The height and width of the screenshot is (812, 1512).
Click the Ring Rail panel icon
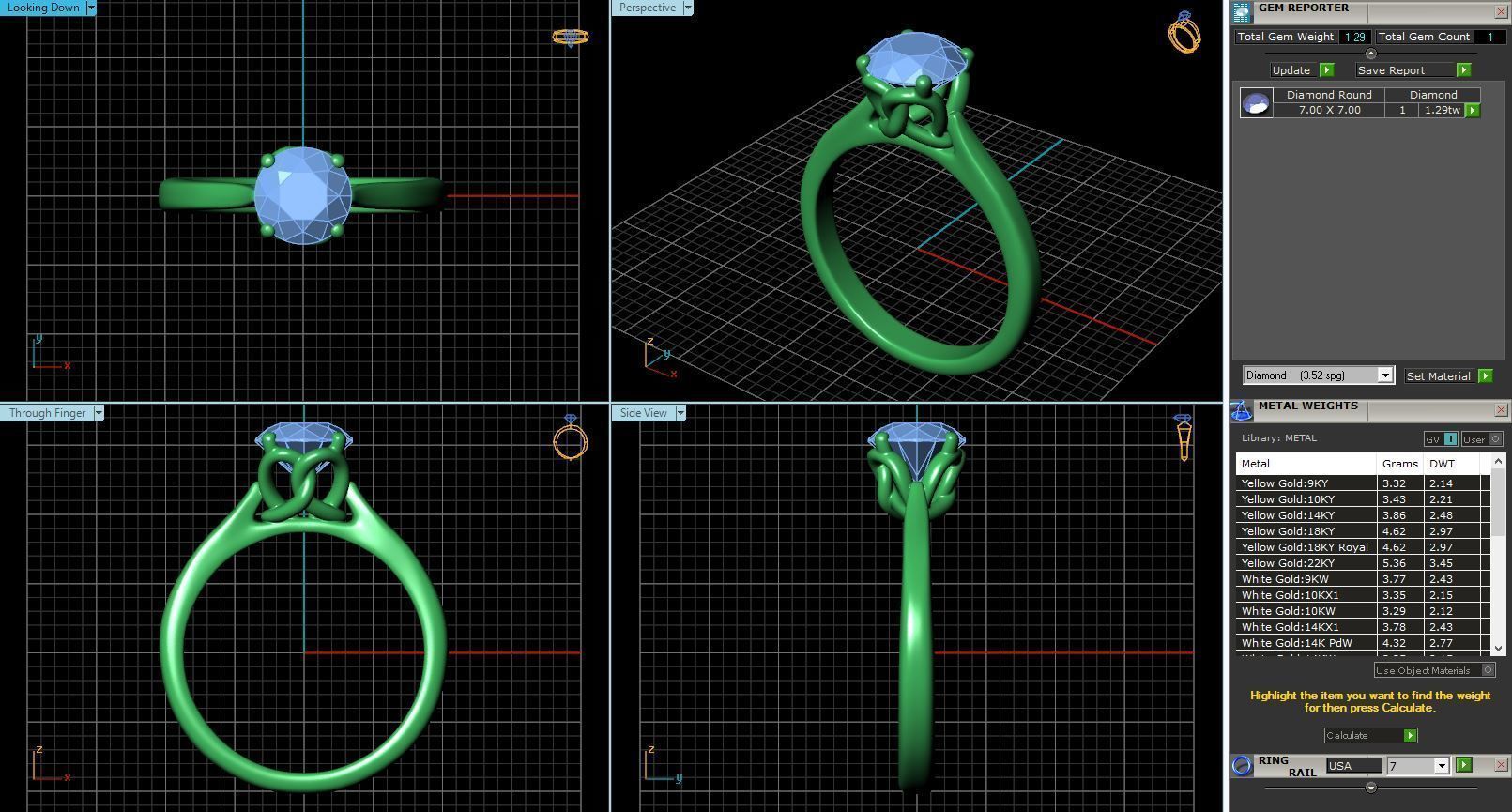[x=1242, y=766]
